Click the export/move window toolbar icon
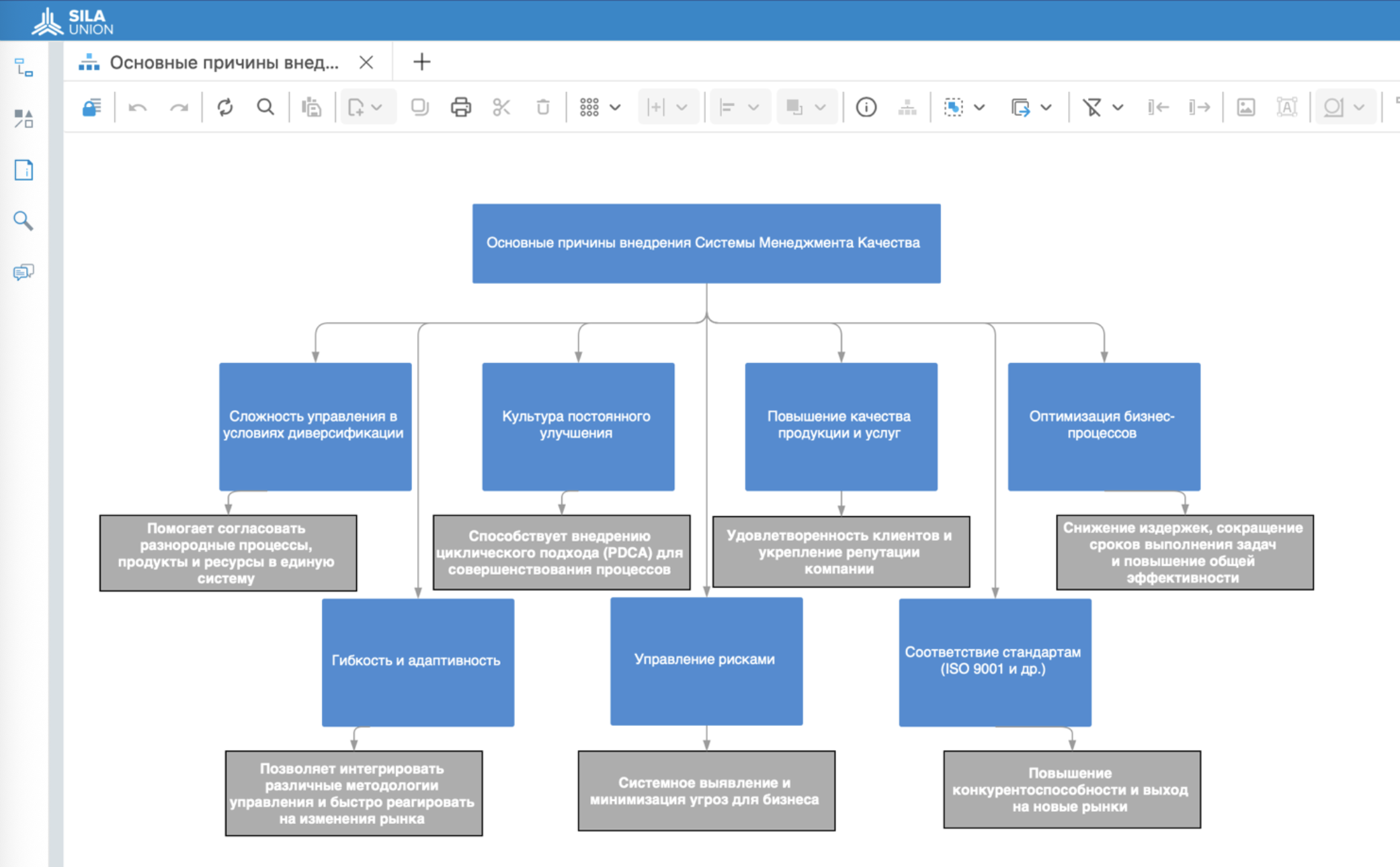 tap(1020, 108)
